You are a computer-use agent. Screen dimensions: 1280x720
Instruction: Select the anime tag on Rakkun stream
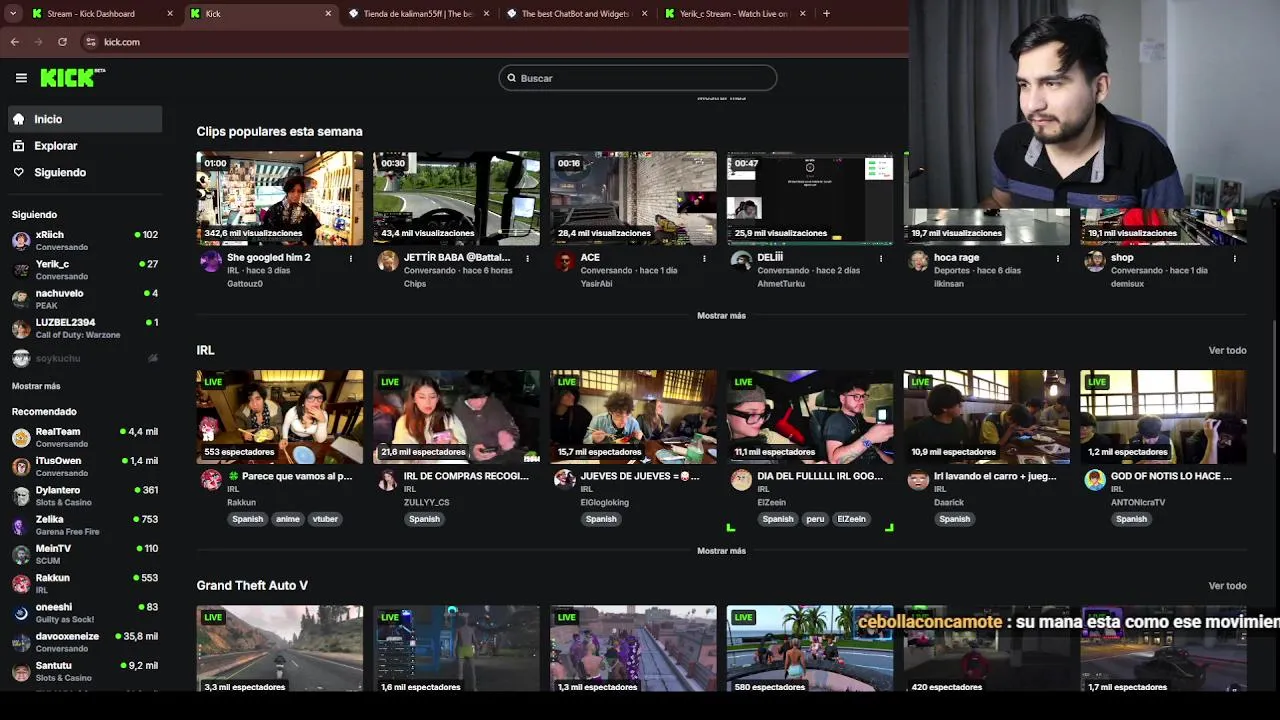(288, 519)
